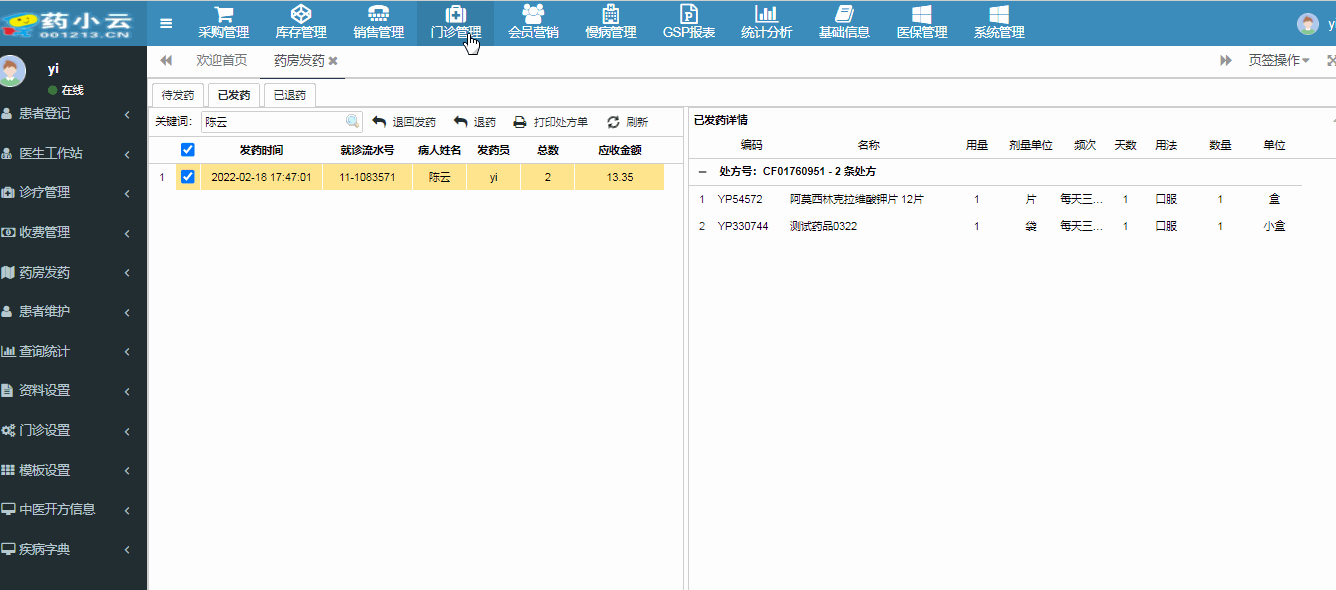Screen dimensions: 1336x590
Task: Sort by 就诊流水号 column header
Action: [367, 150]
